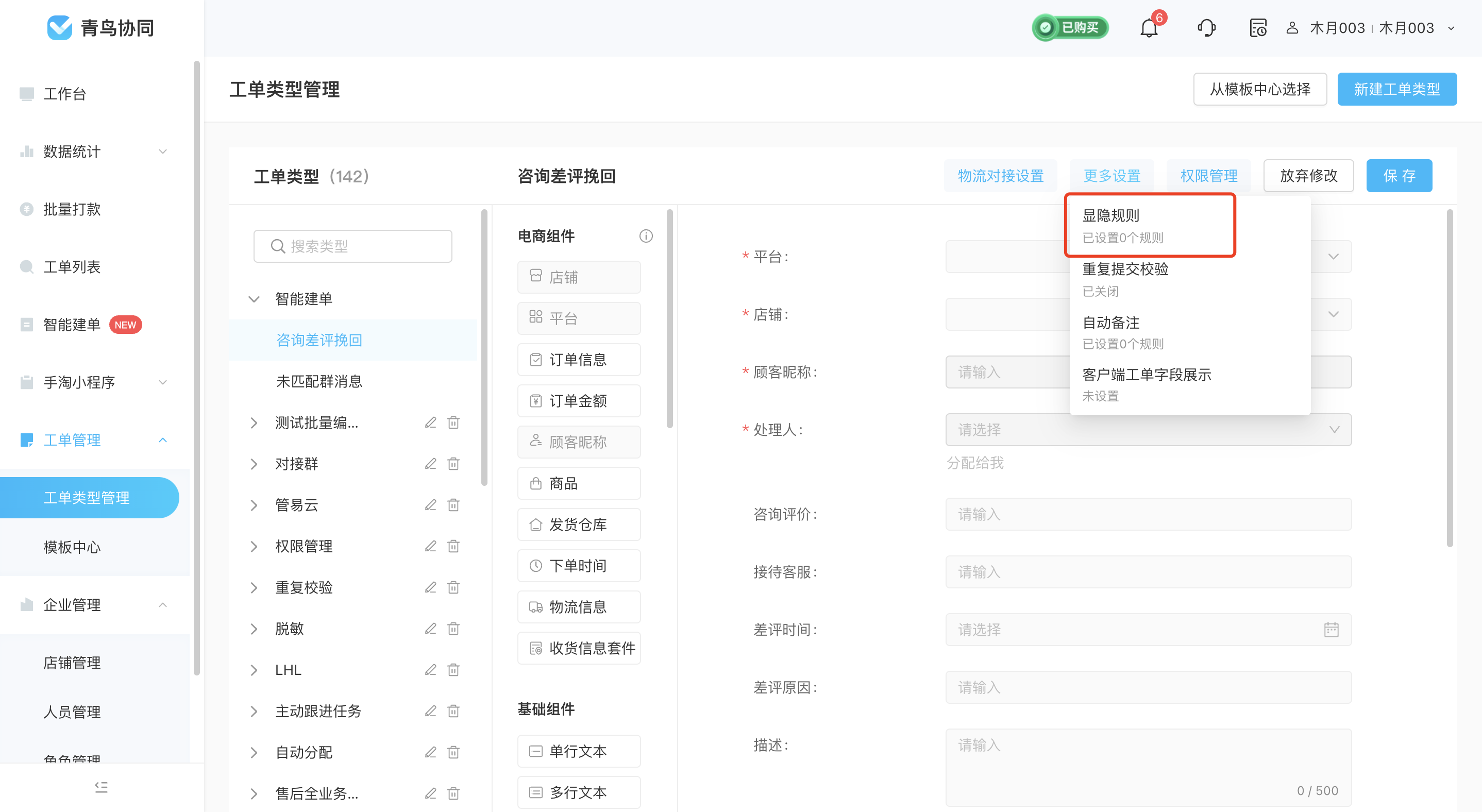
Task: Click the 新建工单类型 button
Action: pyautogui.click(x=1397, y=89)
